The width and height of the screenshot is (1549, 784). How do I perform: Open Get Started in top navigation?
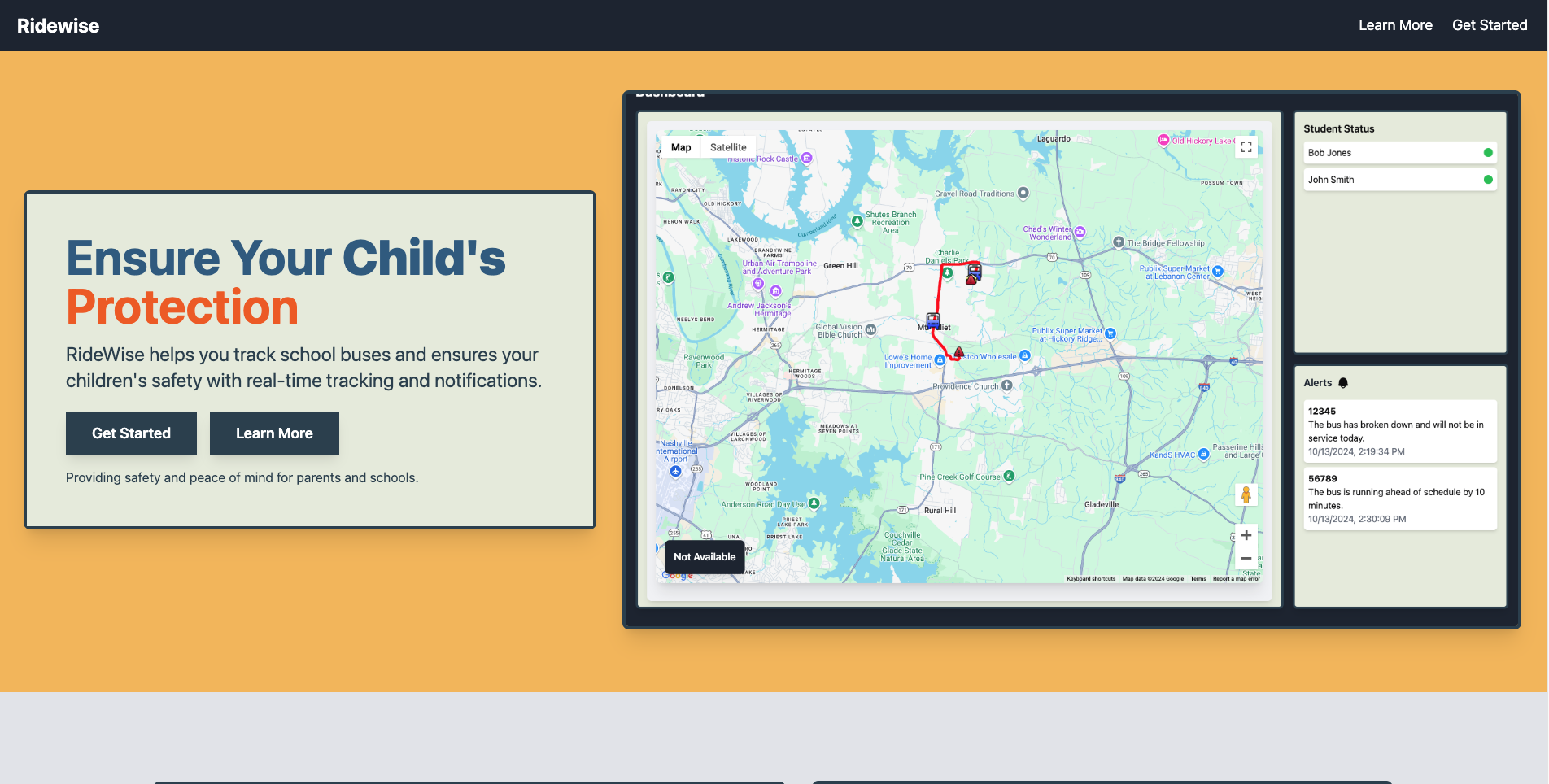[x=1490, y=25]
